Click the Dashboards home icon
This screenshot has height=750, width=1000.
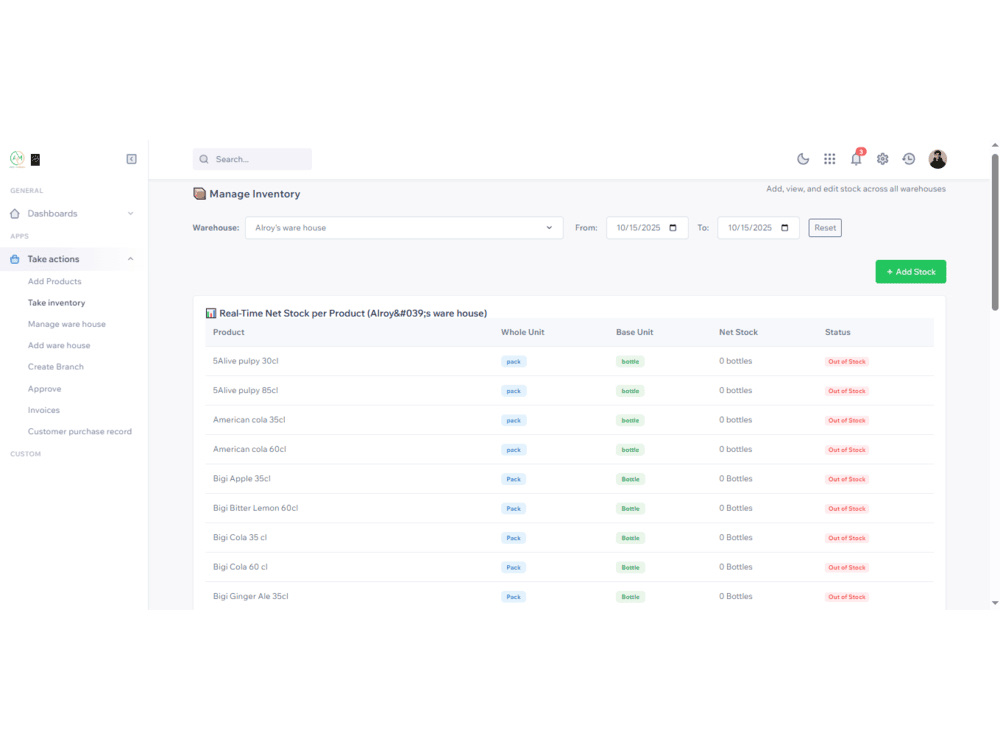coord(15,214)
